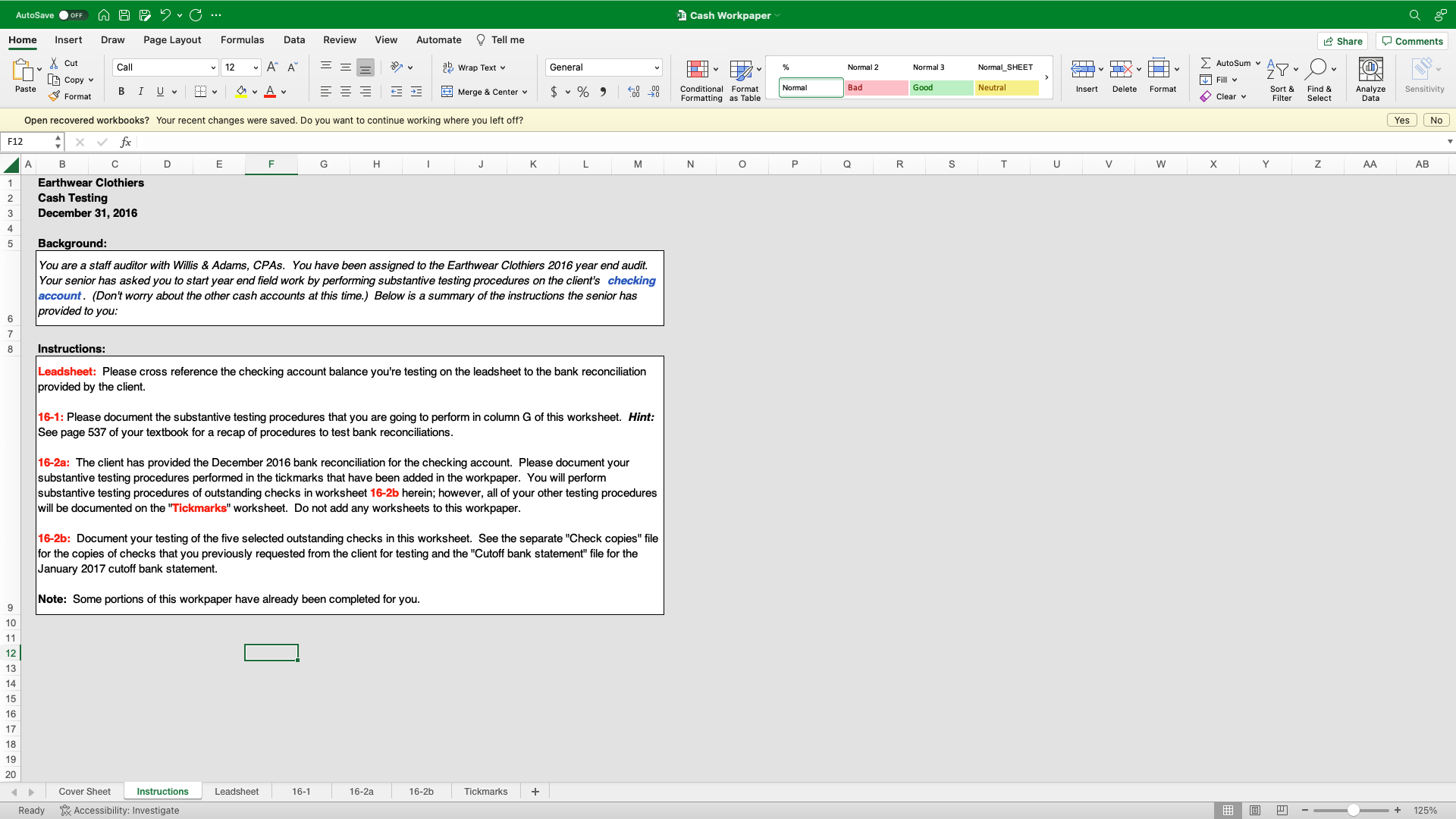Open the Formulas ribbon tab
Viewport: 1456px width, 819px height.
click(x=242, y=40)
